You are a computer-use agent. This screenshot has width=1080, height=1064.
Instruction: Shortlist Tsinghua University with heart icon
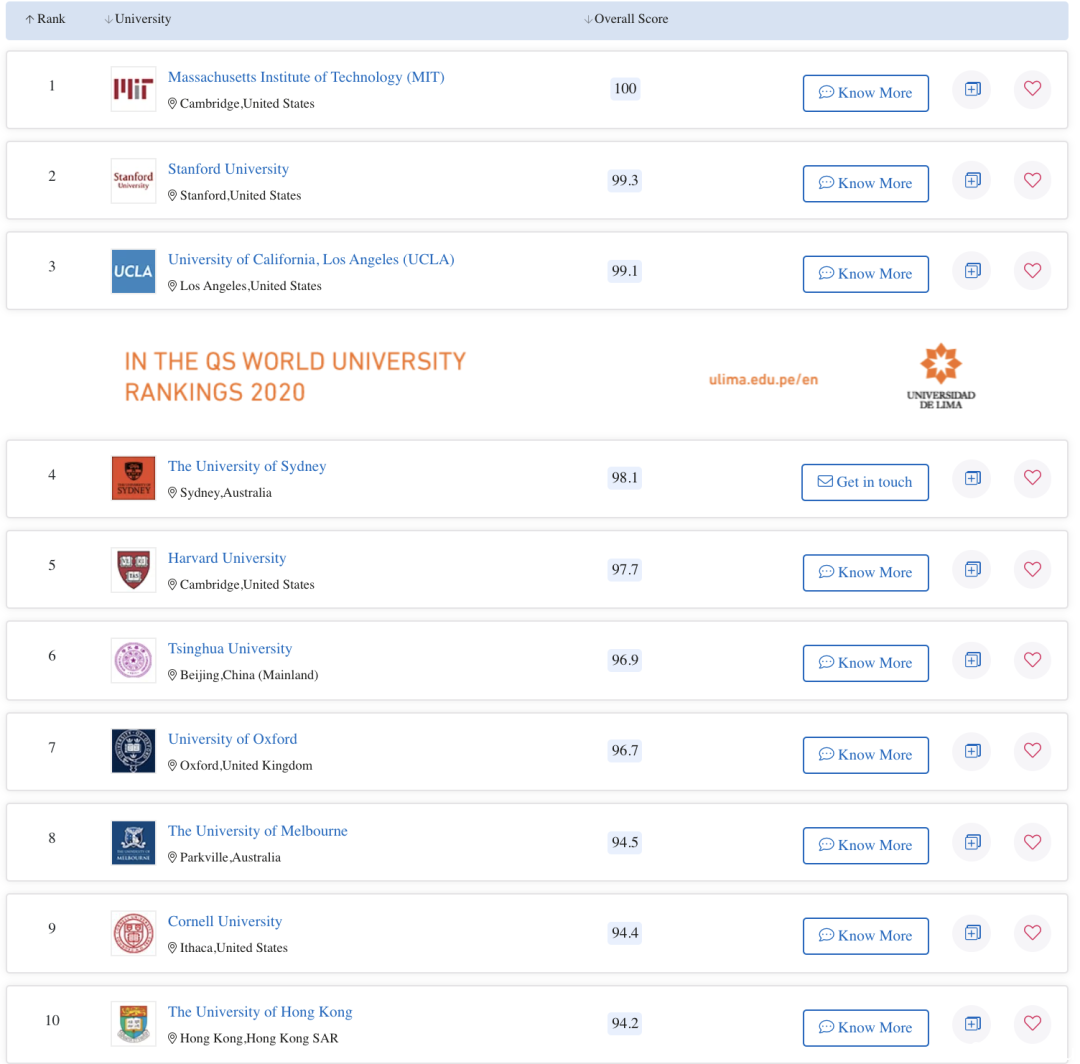(1032, 660)
